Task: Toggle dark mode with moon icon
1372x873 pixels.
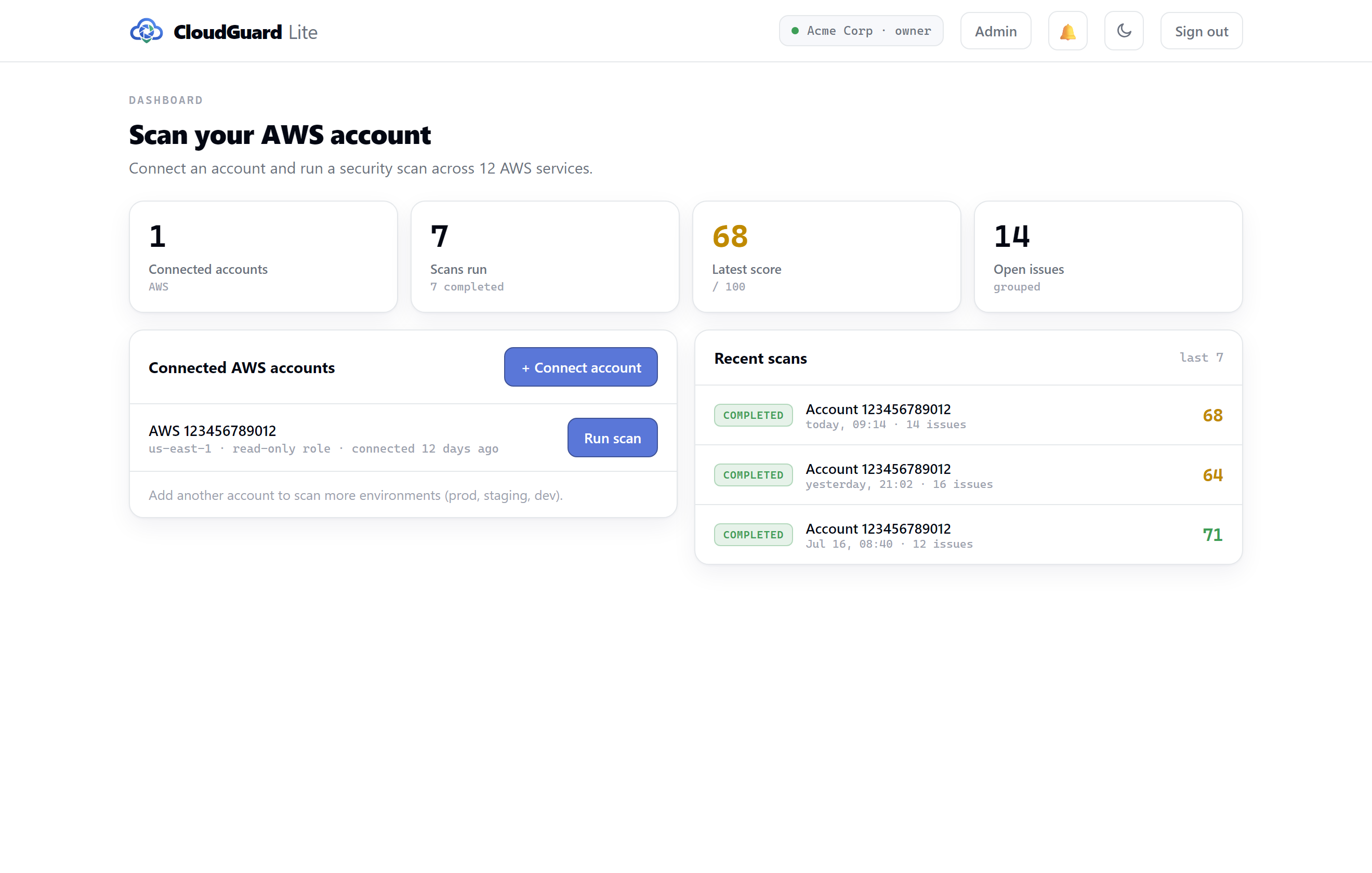Action: tap(1124, 31)
